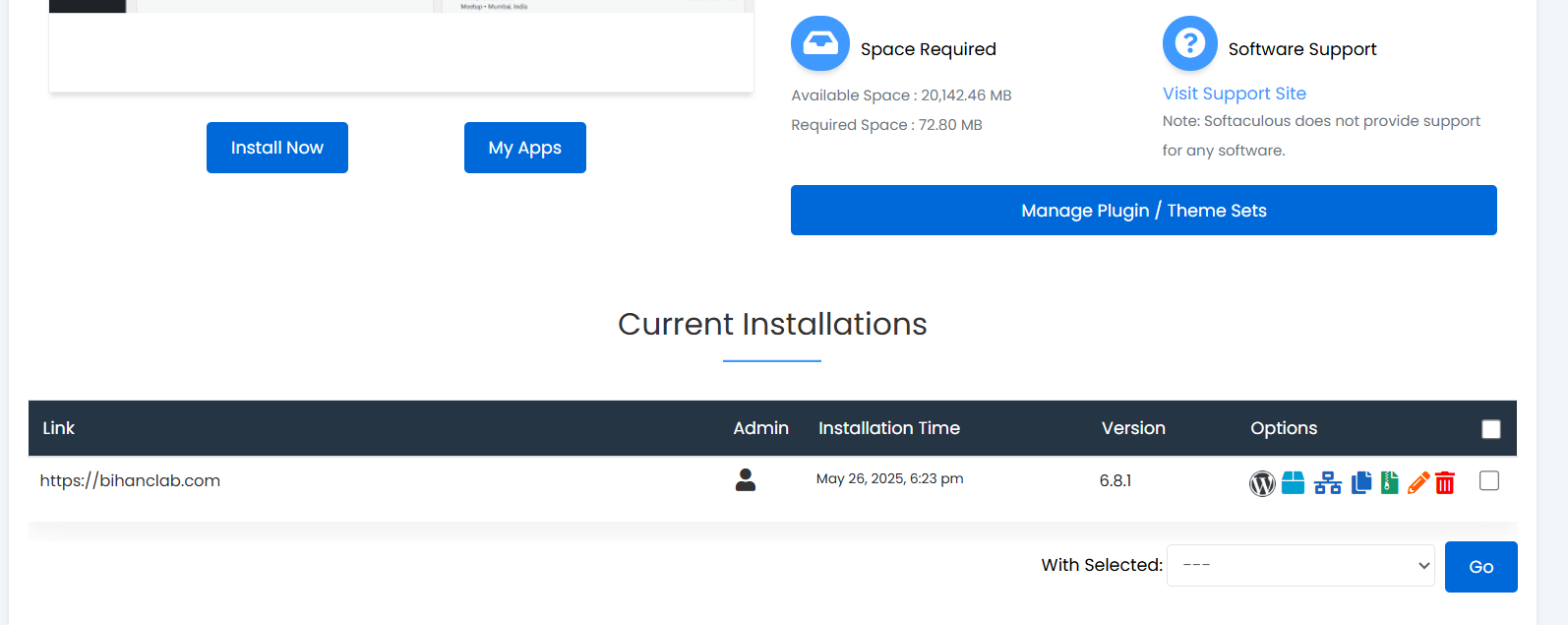The height and width of the screenshot is (625, 1568).
Task: Click the Software Support question icon
Action: pos(1189,43)
